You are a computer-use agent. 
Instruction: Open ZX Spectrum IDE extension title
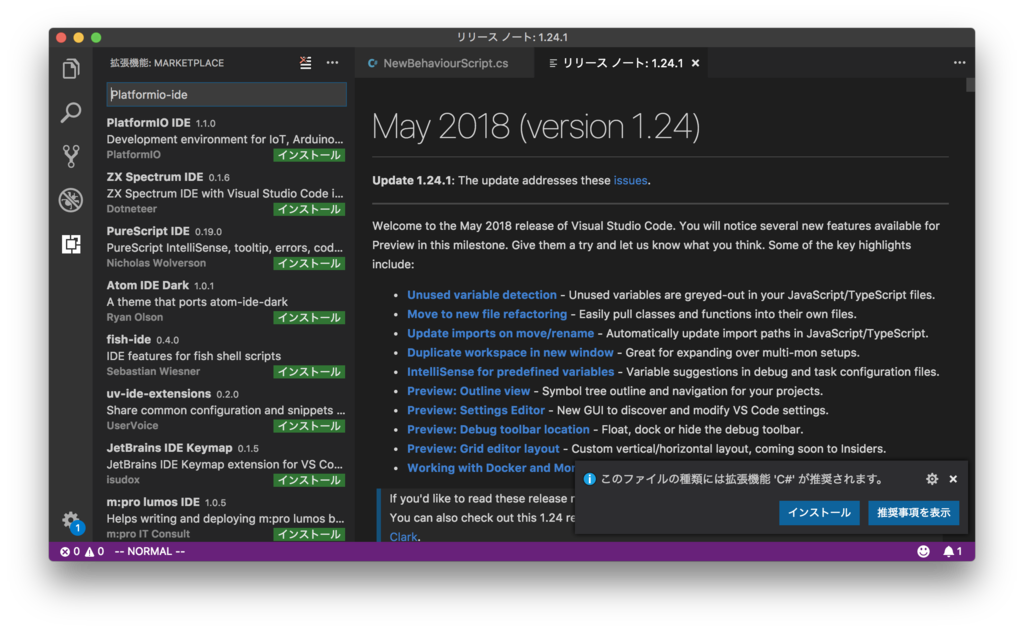[155, 177]
